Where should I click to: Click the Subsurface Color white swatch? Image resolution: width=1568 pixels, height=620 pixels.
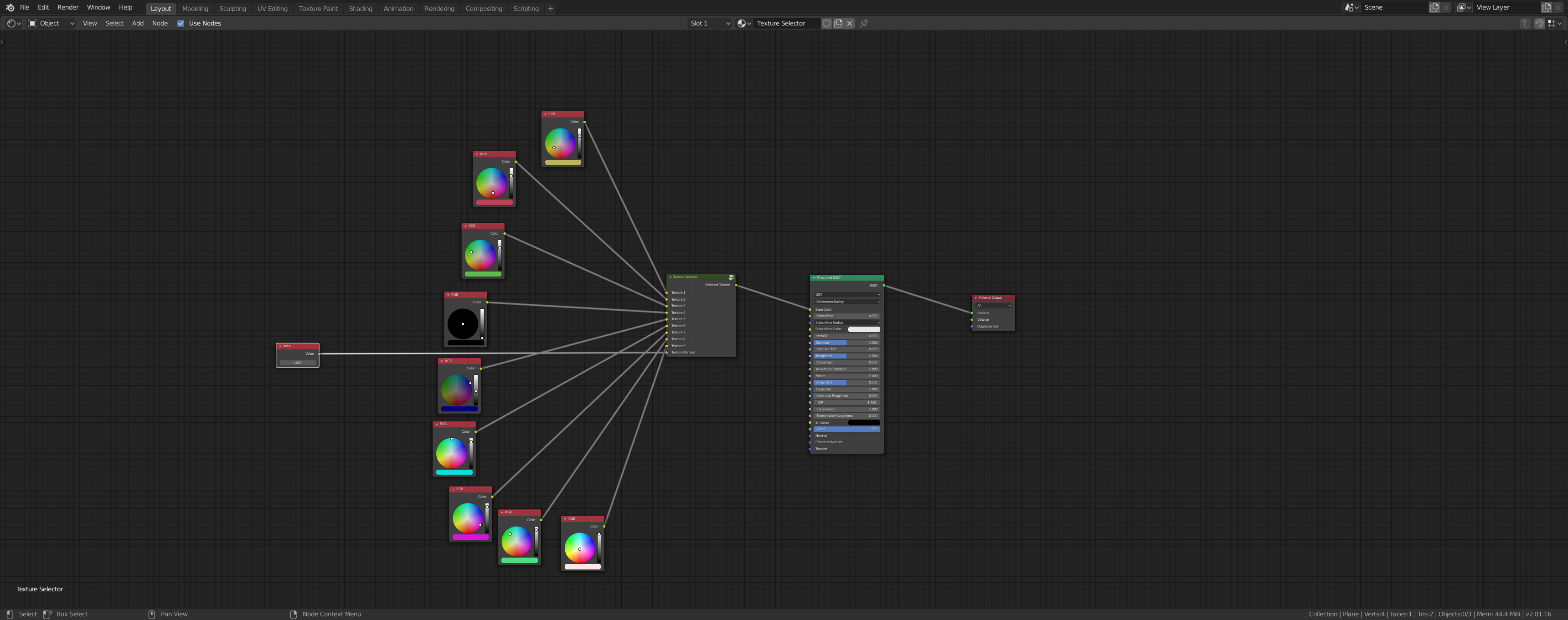pos(864,329)
